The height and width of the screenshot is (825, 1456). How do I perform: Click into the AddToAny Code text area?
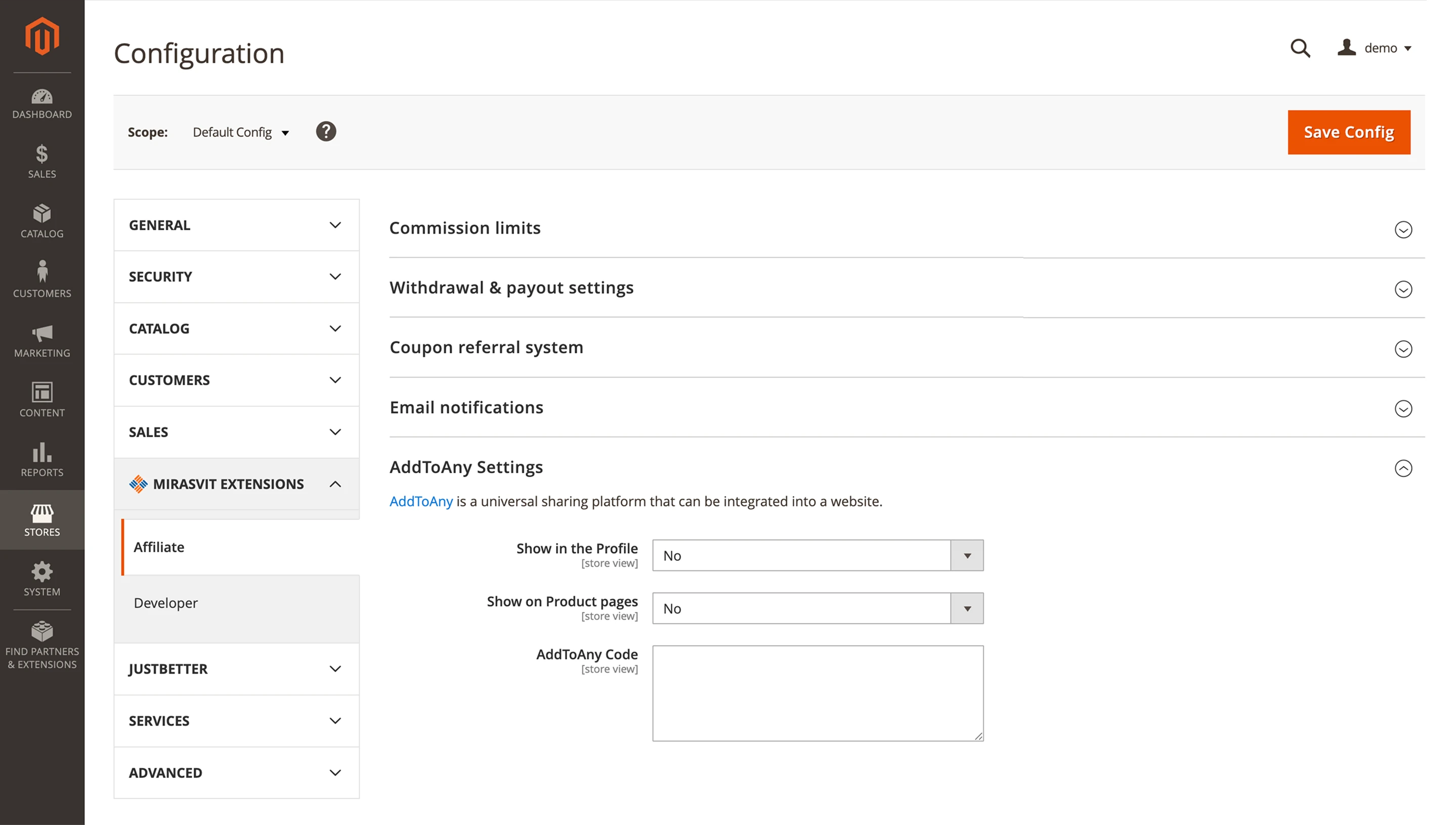817,691
